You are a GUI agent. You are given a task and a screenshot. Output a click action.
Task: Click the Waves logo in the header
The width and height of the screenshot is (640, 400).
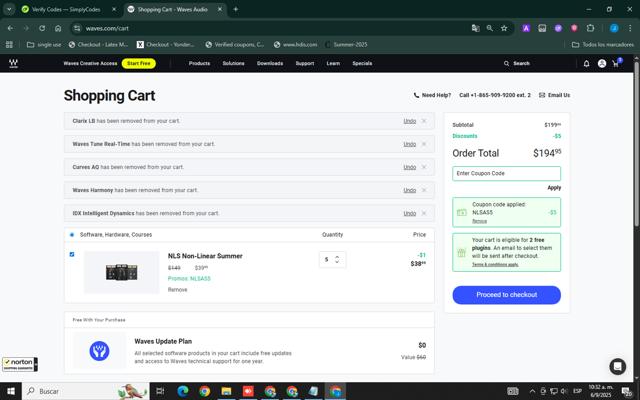tap(13, 63)
